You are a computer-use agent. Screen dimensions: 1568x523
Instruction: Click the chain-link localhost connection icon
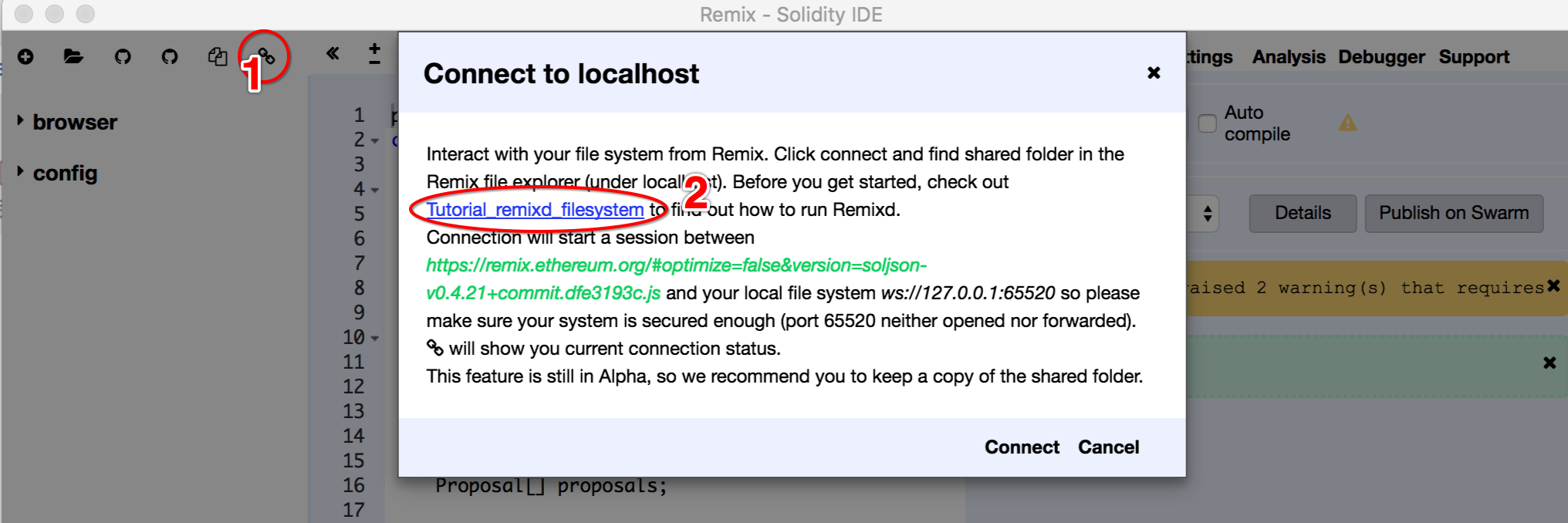266,56
